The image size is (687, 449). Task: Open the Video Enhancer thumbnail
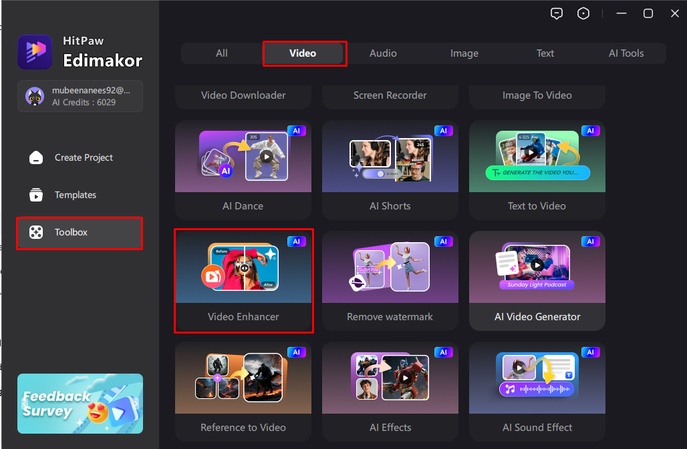tap(243, 270)
